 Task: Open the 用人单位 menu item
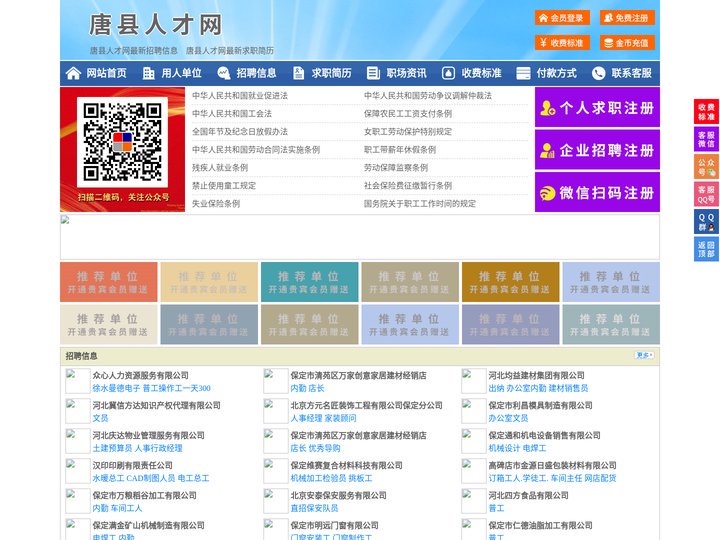181,73
